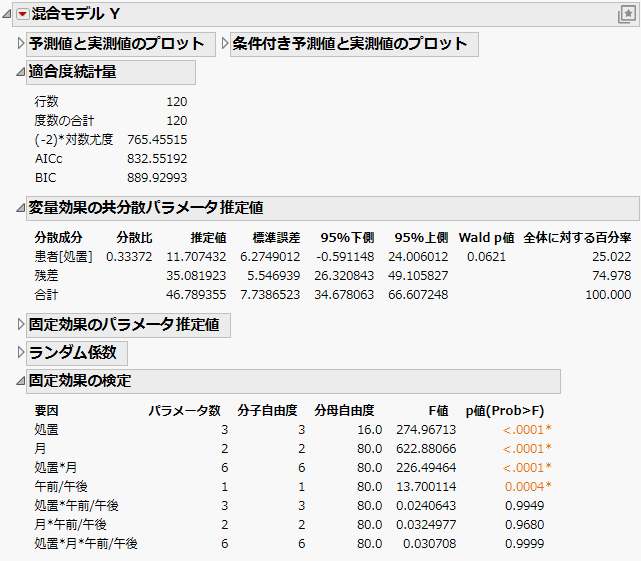Click the 推定値 column header
Screen dimensions: 641x561
(x=208, y=238)
